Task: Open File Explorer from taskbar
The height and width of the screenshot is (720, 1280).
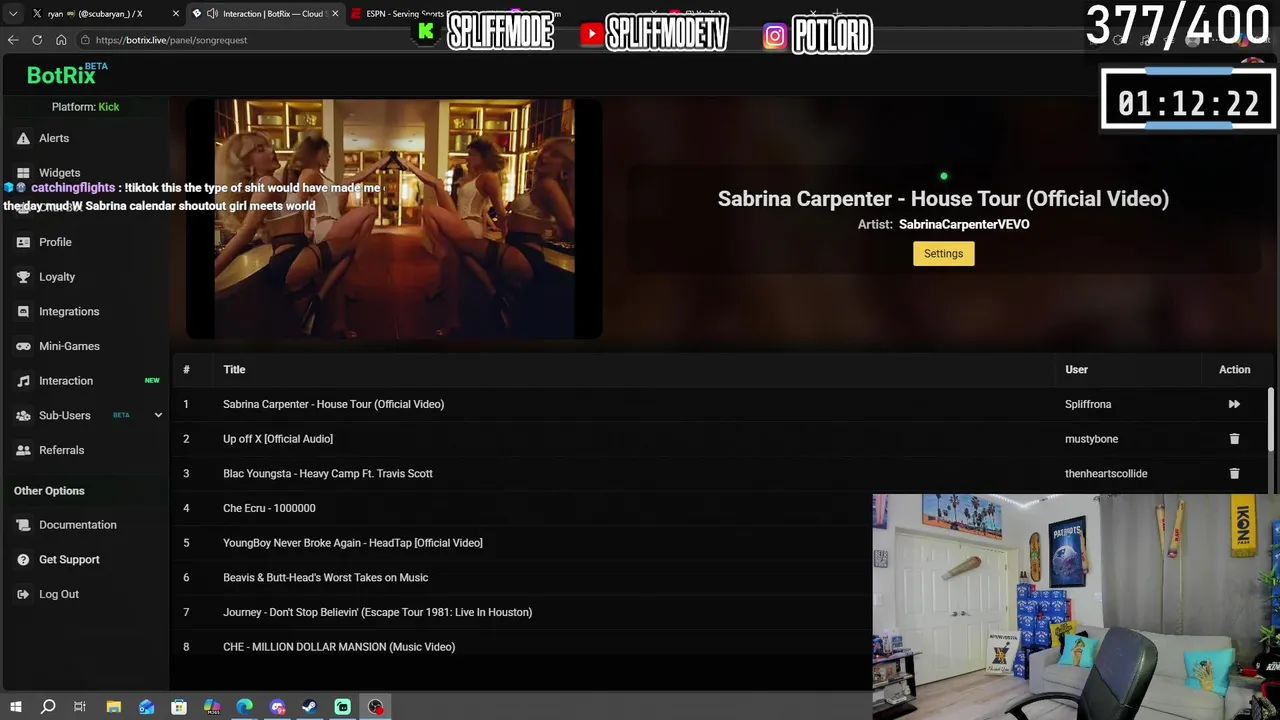Action: coord(114,707)
